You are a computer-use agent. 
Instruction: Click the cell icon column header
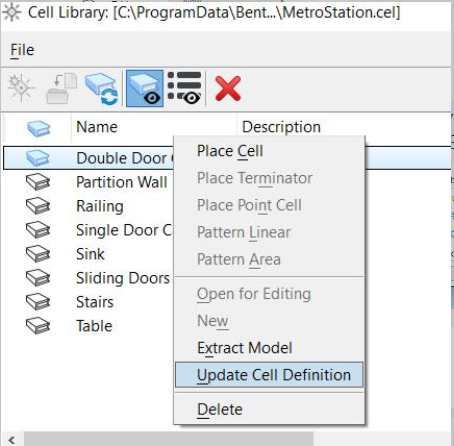pyautogui.click(x=37, y=128)
